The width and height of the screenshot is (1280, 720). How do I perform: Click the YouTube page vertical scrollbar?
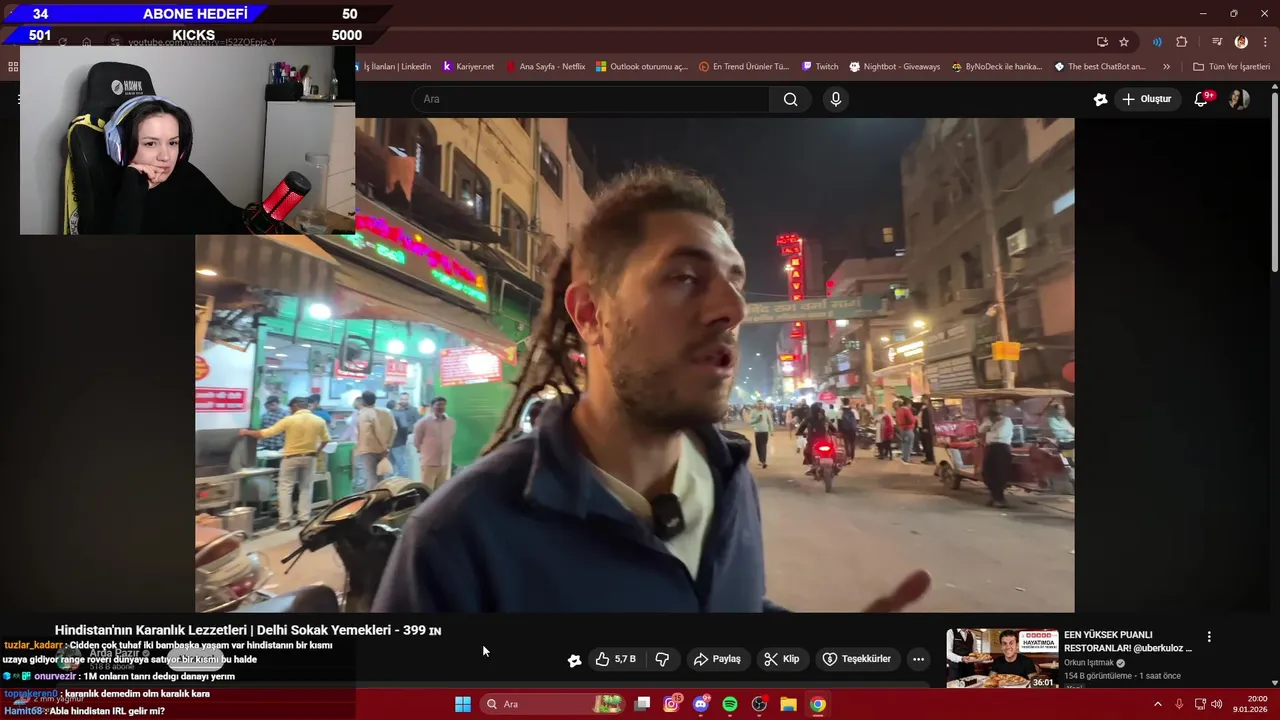(1274, 180)
